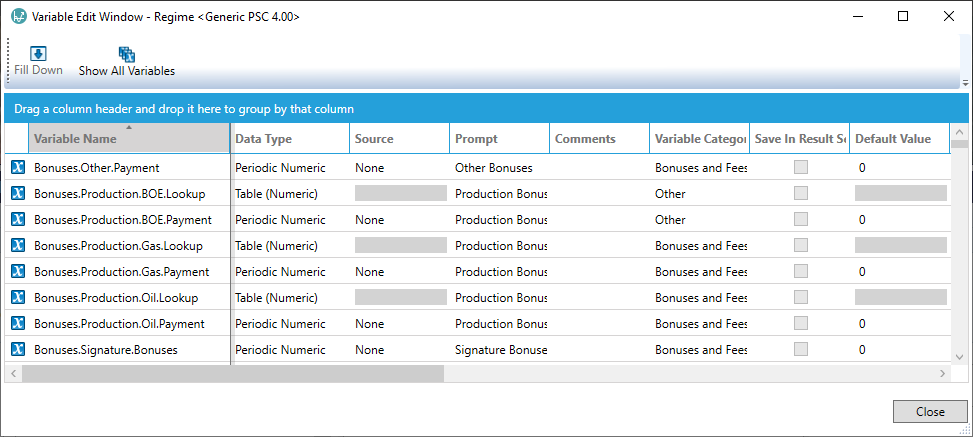Select Bonuses.Production.Oil.Payment variable name cell

(129, 324)
